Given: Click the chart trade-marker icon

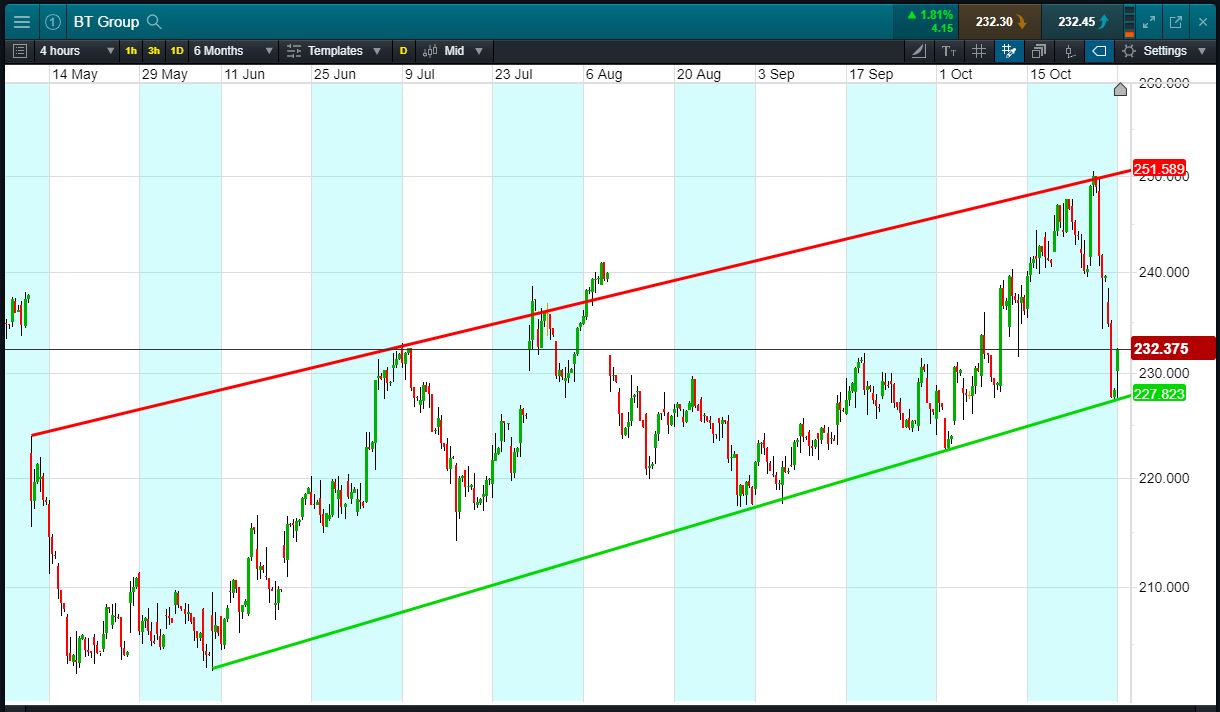Looking at the screenshot, I should pos(1069,51).
